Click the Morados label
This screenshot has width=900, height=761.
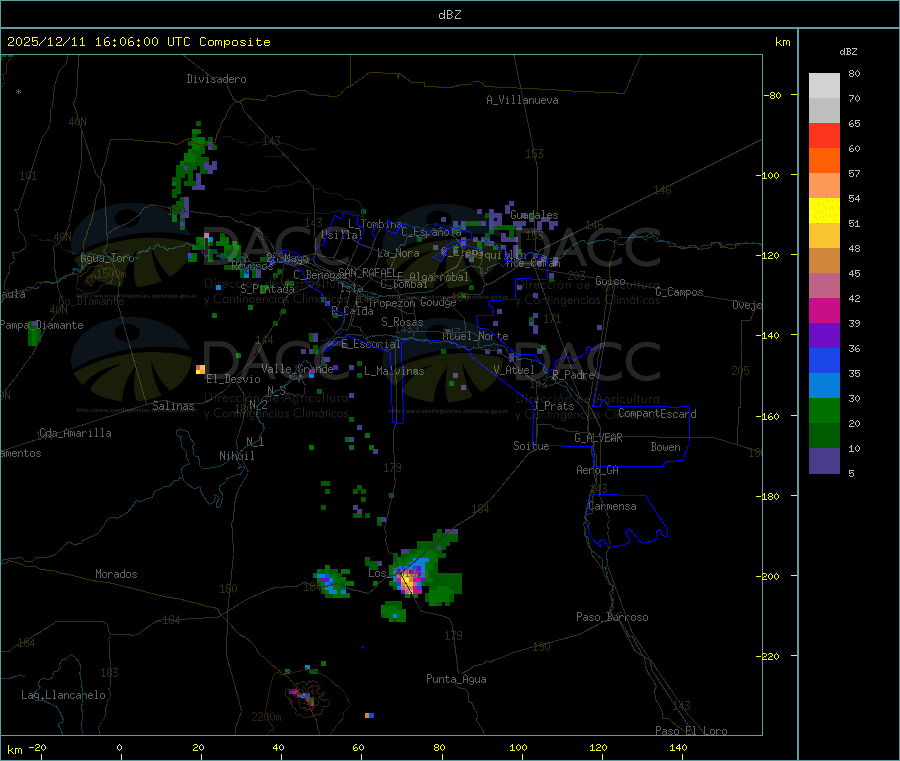(x=116, y=574)
